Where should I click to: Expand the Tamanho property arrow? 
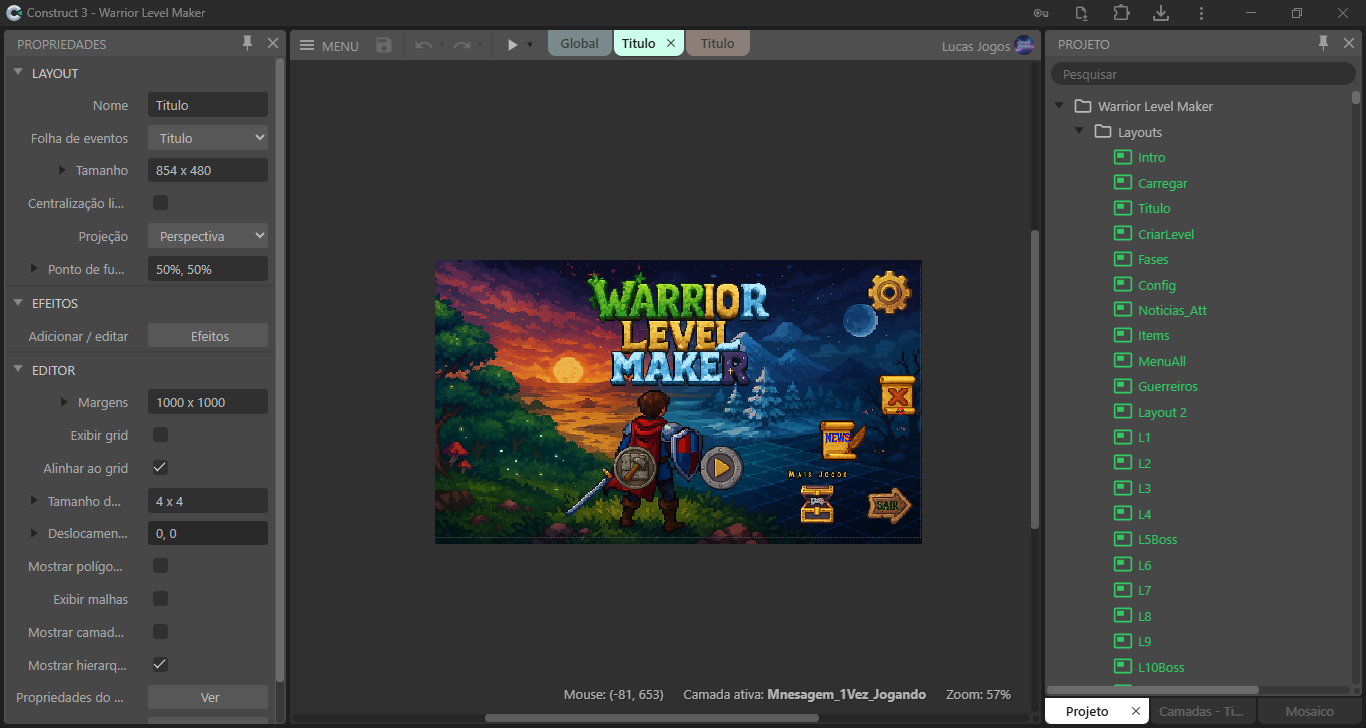click(x=62, y=170)
